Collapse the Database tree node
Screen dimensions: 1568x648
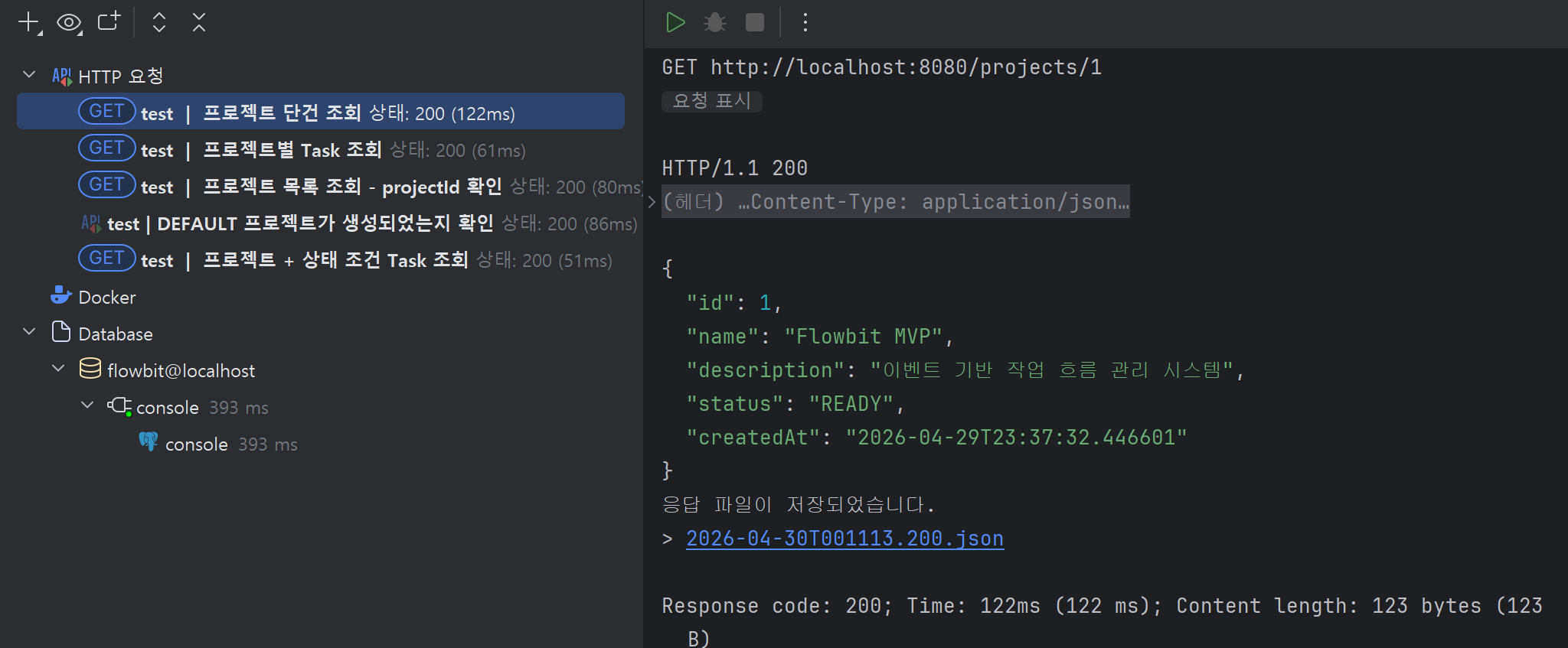(29, 332)
